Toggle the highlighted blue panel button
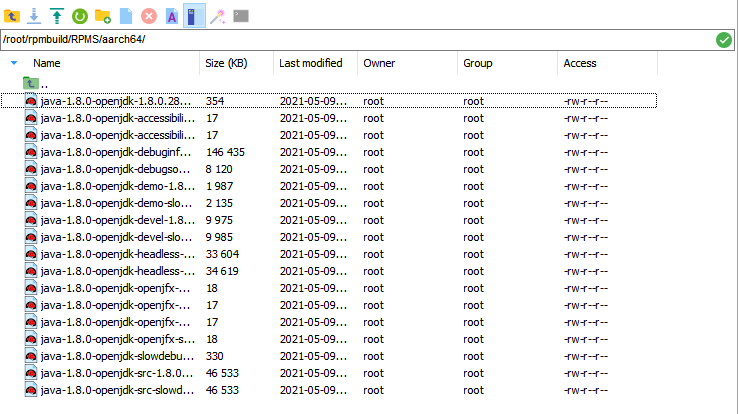This screenshot has width=738, height=414. point(194,15)
